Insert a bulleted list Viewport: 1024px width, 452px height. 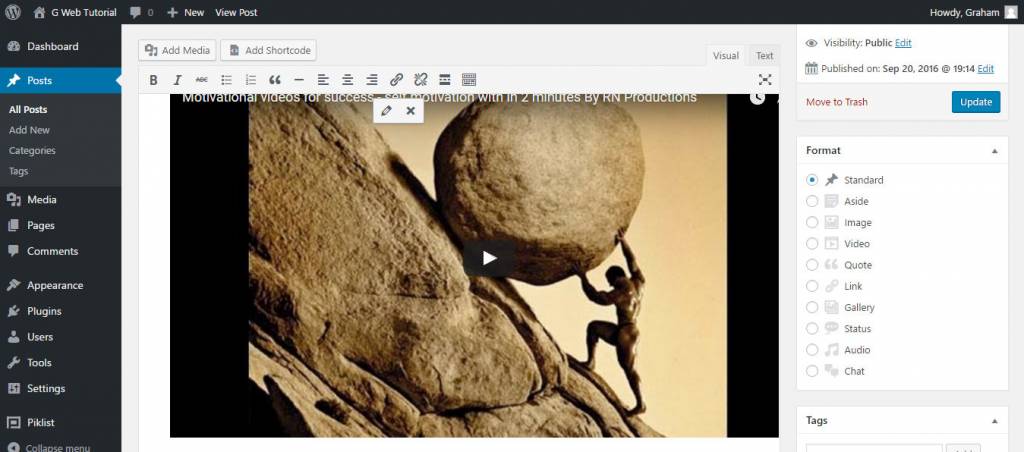coord(227,80)
